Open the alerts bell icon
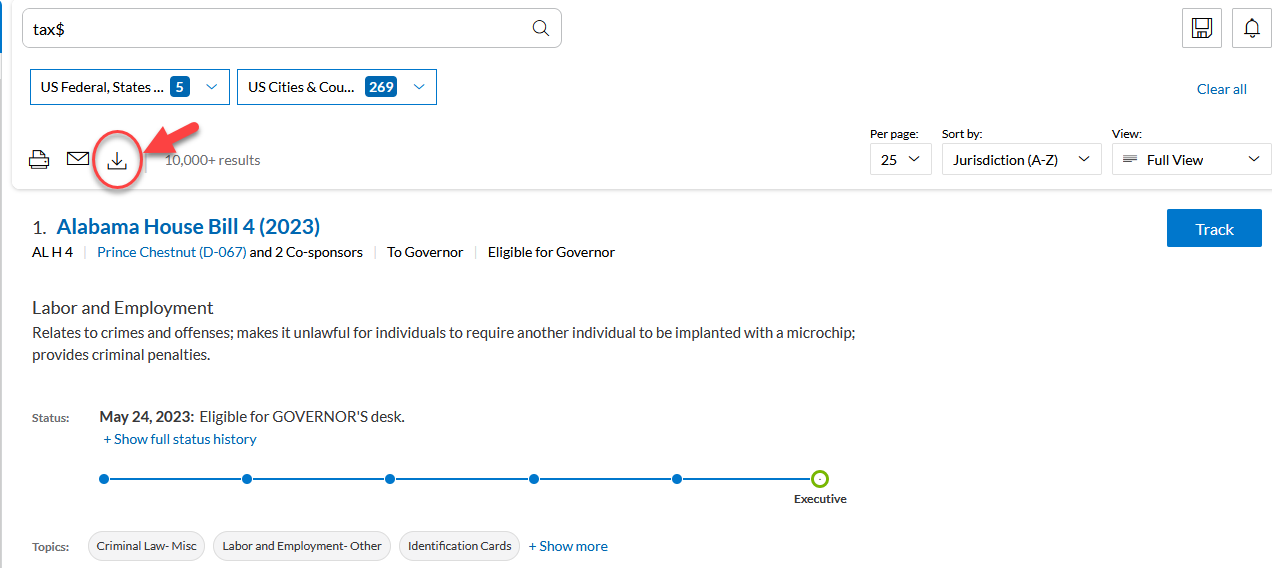Image resolution: width=1272 pixels, height=568 pixels. 1251,28
